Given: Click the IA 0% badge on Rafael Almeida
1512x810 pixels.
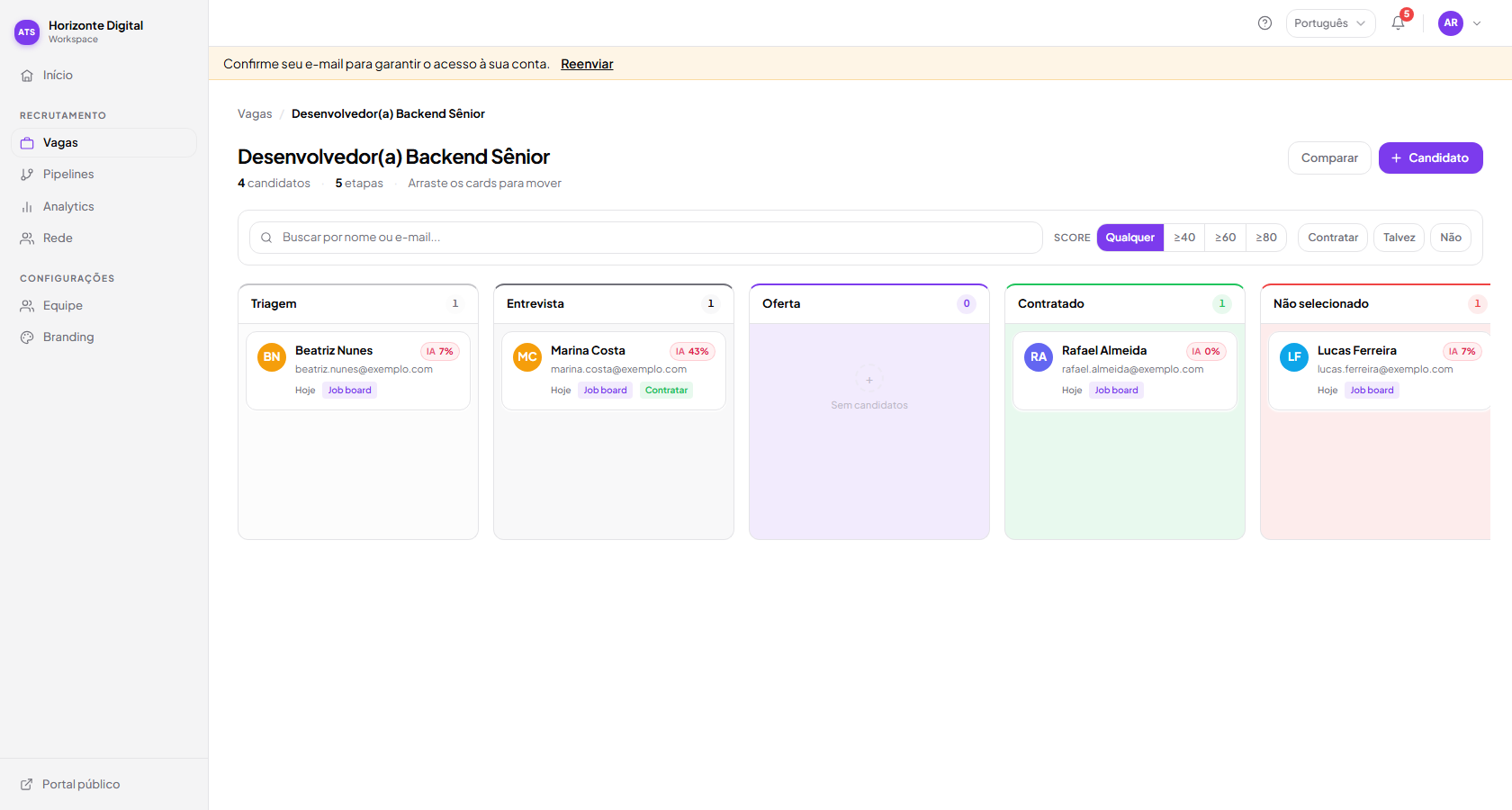Looking at the screenshot, I should pos(1206,351).
